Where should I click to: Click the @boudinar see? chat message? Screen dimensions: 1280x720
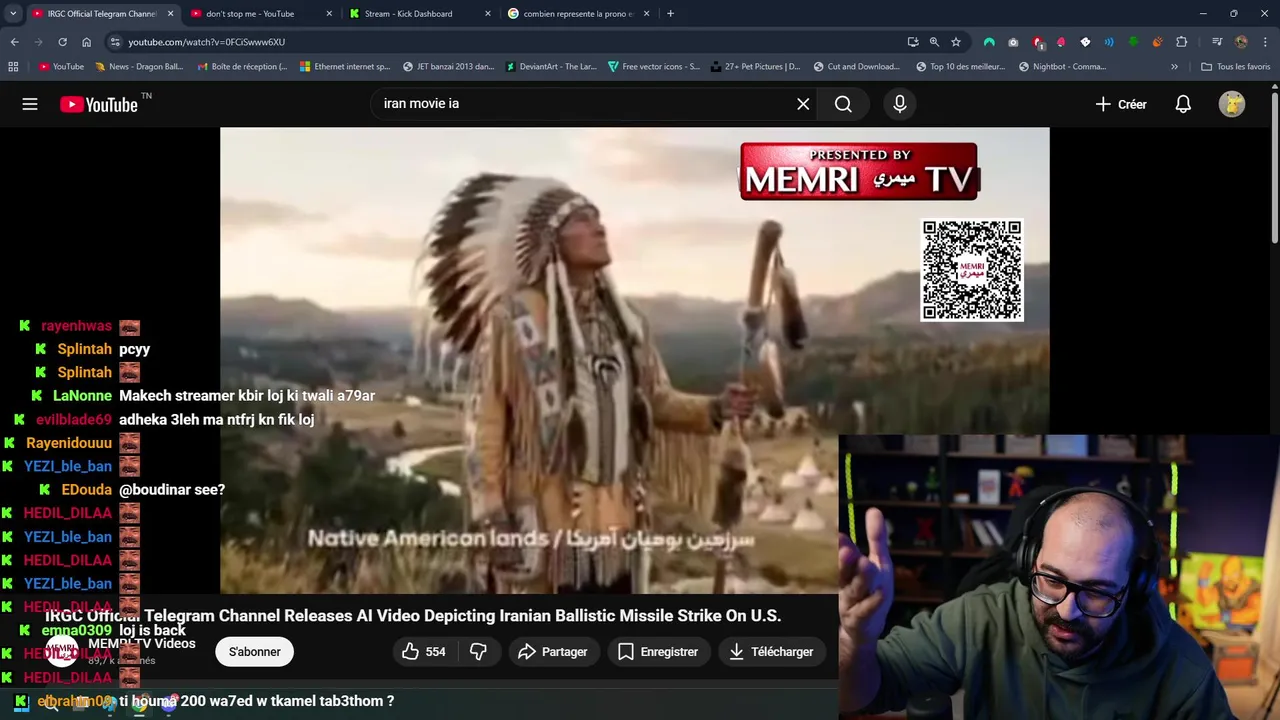point(172,490)
